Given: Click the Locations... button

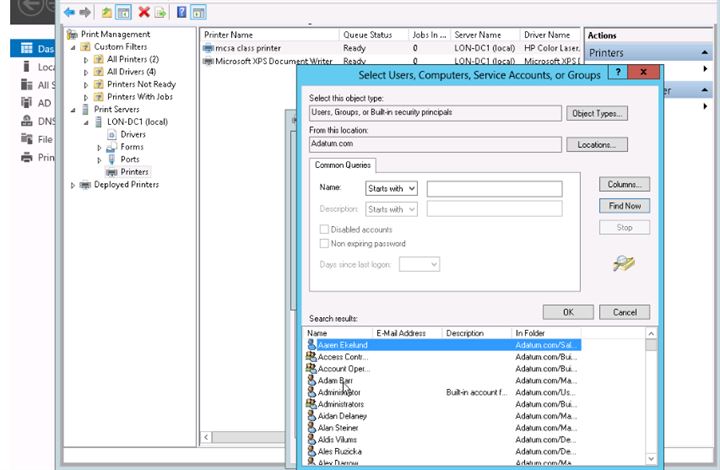Looking at the screenshot, I should (596, 145).
